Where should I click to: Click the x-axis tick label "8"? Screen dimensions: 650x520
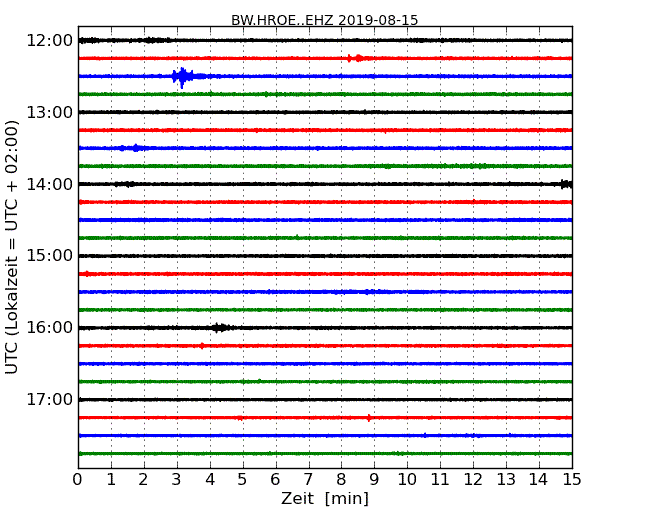pyautogui.click(x=341, y=480)
